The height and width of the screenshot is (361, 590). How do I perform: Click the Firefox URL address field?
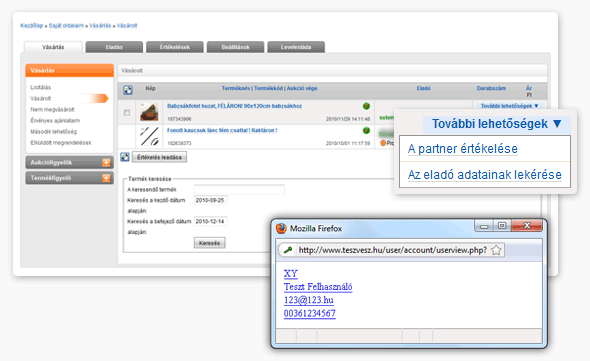(x=392, y=250)
